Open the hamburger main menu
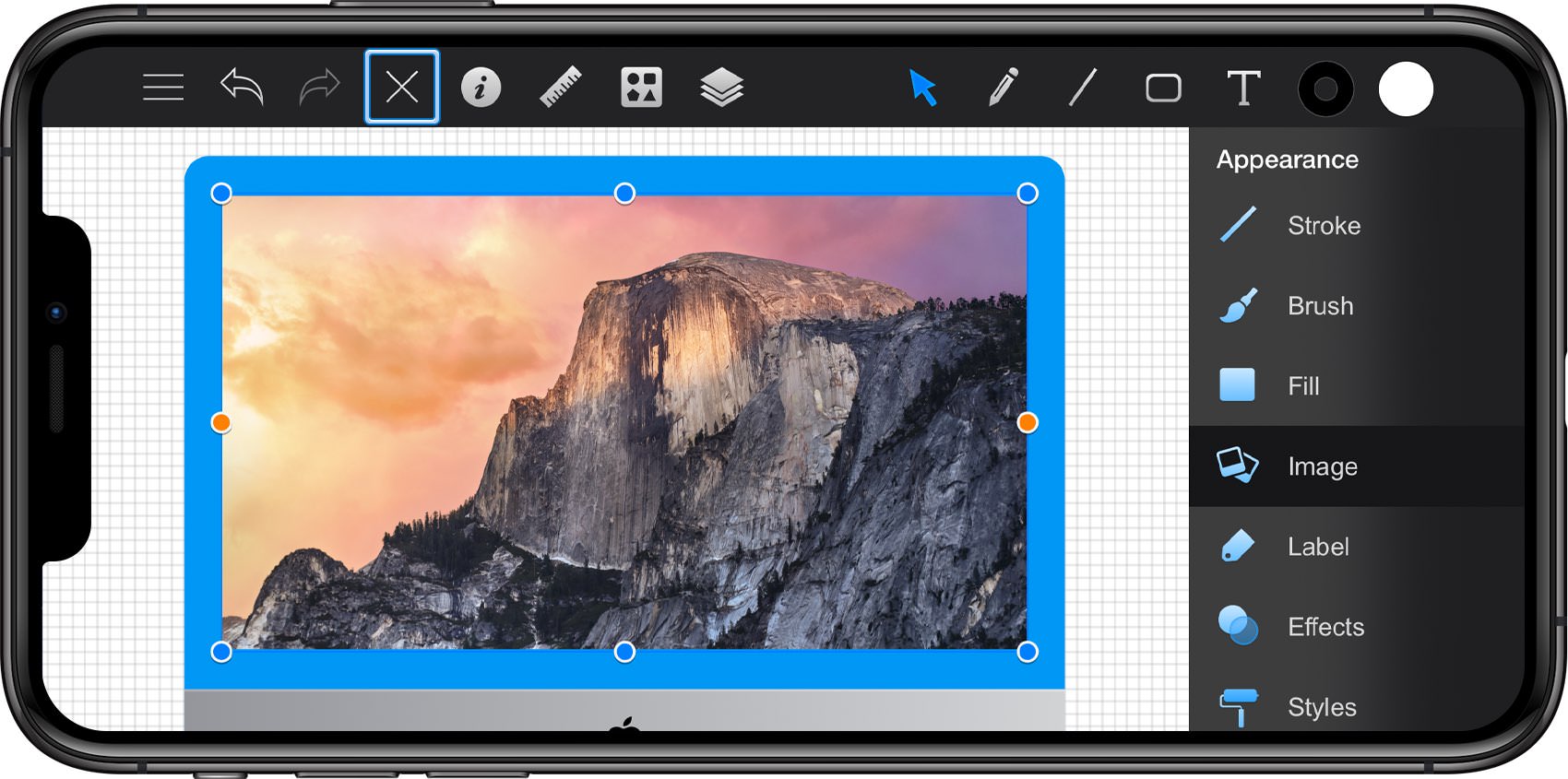Screen dimensions: 1568x779 (x=163, y=88)
